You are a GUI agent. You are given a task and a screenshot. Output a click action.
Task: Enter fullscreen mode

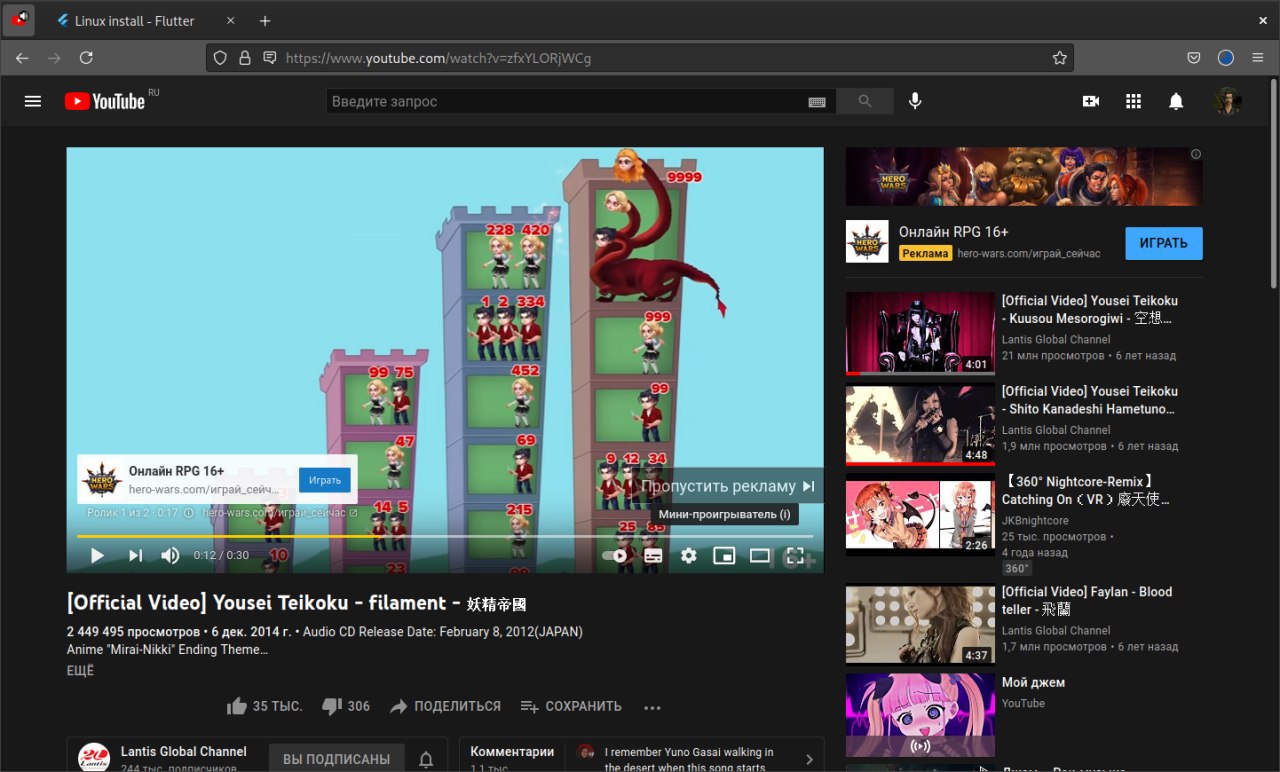click(x=795, y=556)
